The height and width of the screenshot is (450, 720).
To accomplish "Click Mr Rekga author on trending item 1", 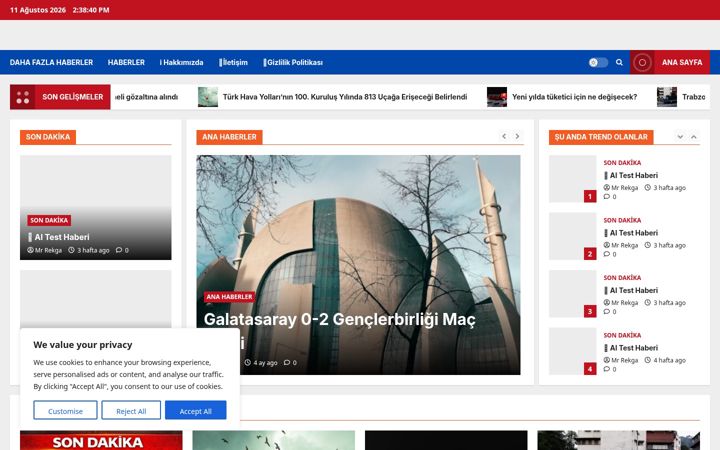I will (x=621, y=187).
